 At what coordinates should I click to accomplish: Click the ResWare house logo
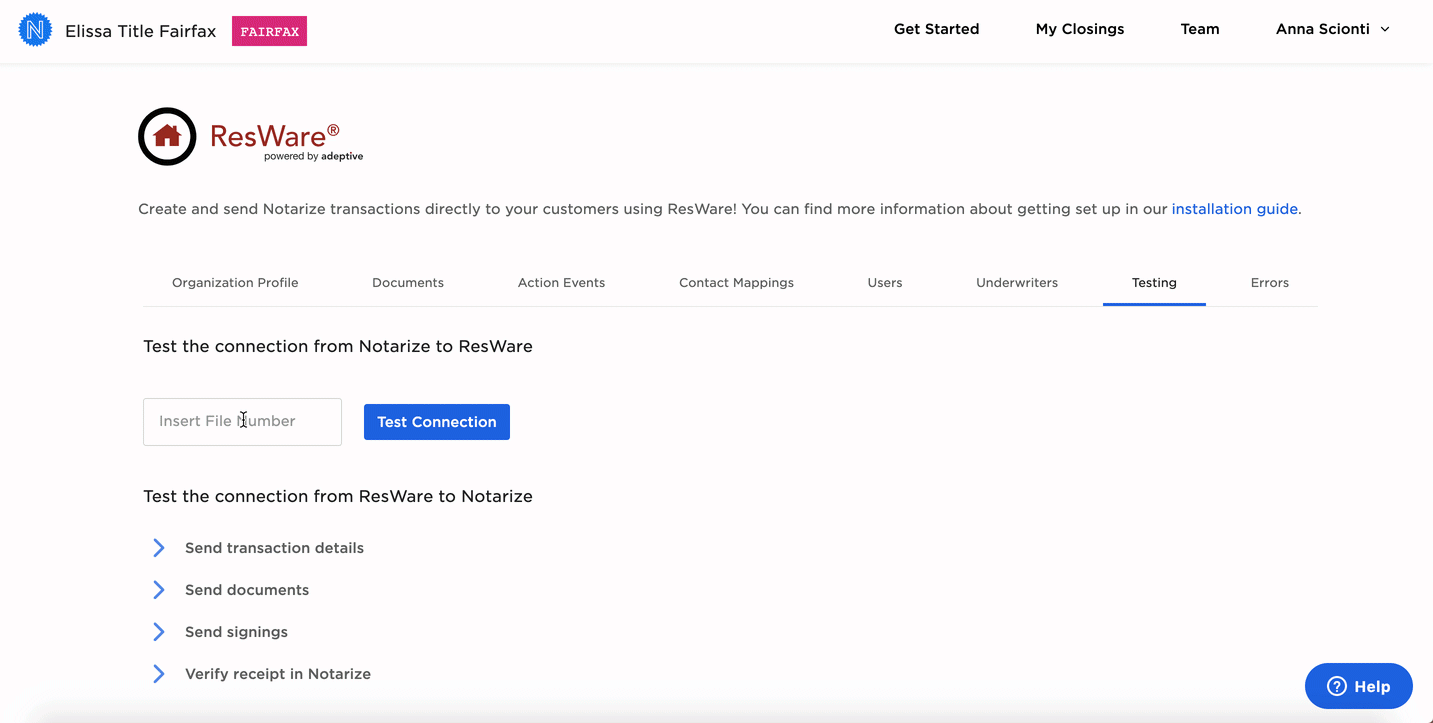pyautogui.click(x=167, y=136)
